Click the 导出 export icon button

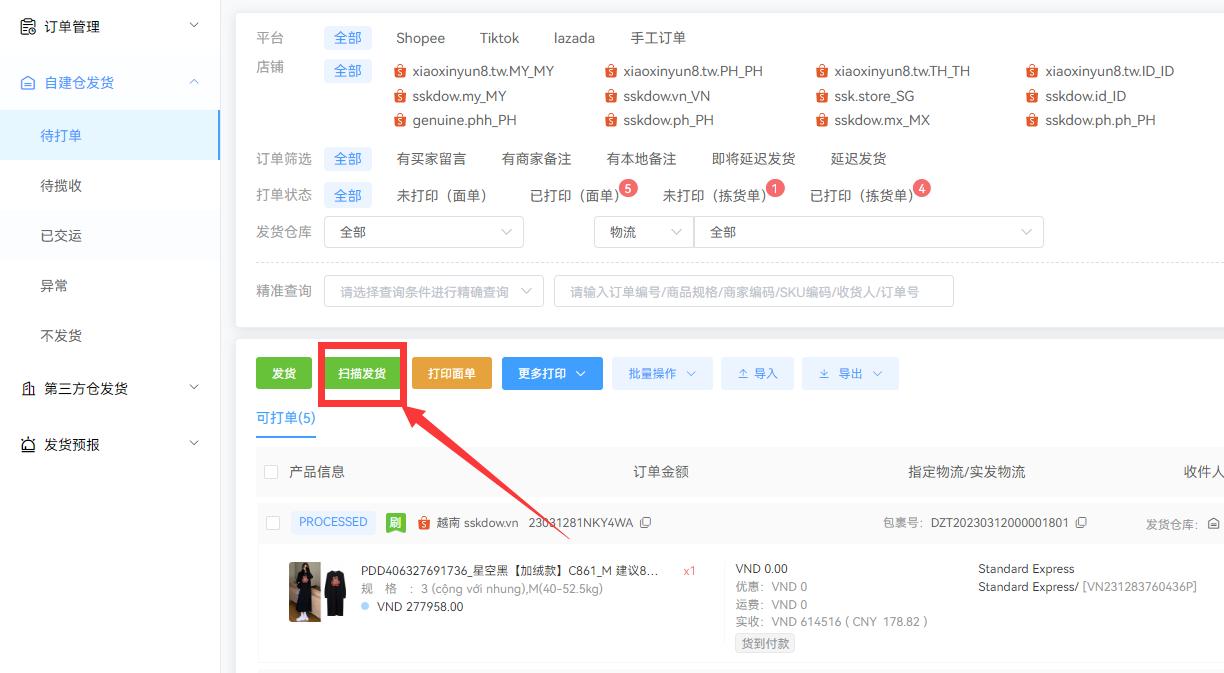(849, 373)
